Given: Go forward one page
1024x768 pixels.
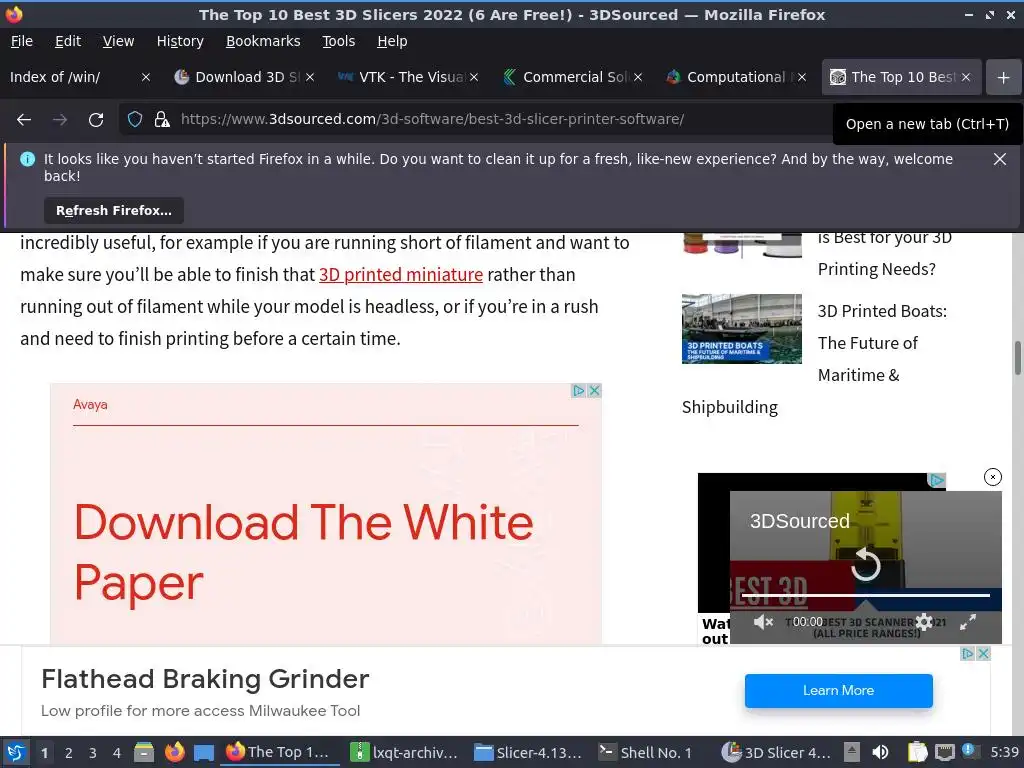Looking at the screenshot, I should point(60,120).
